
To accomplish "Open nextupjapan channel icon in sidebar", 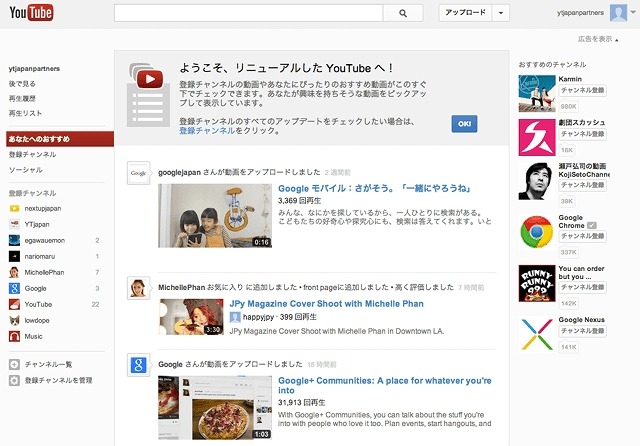I will point(14,209).
